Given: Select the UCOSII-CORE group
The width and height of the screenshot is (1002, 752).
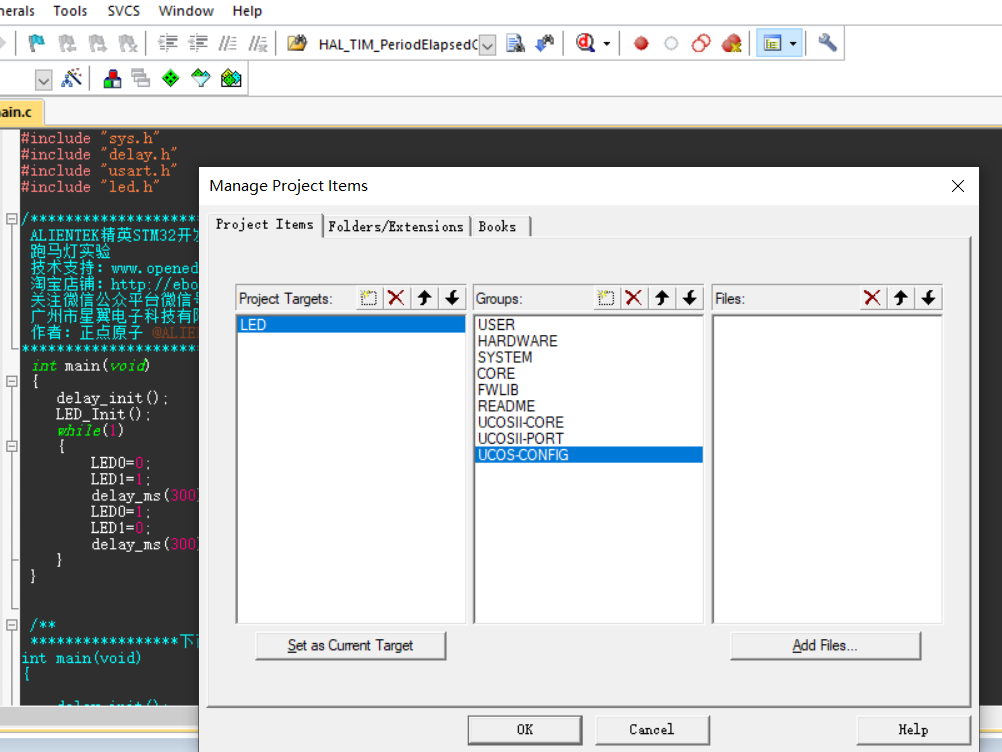Looking at the screenshot, I should coord(588,422).
